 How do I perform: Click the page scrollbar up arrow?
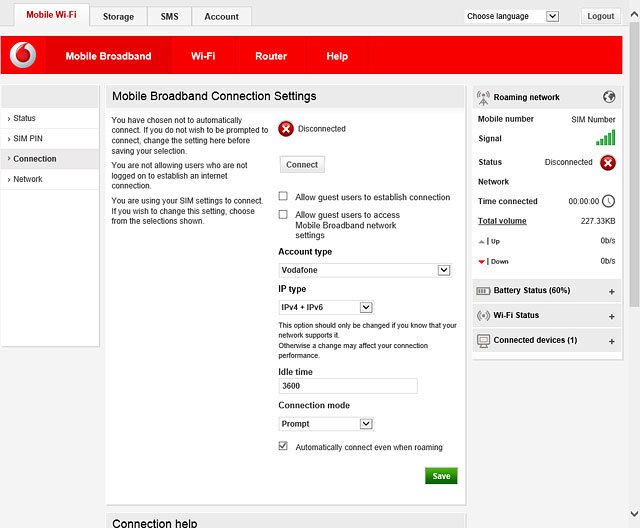pos(634,15)
